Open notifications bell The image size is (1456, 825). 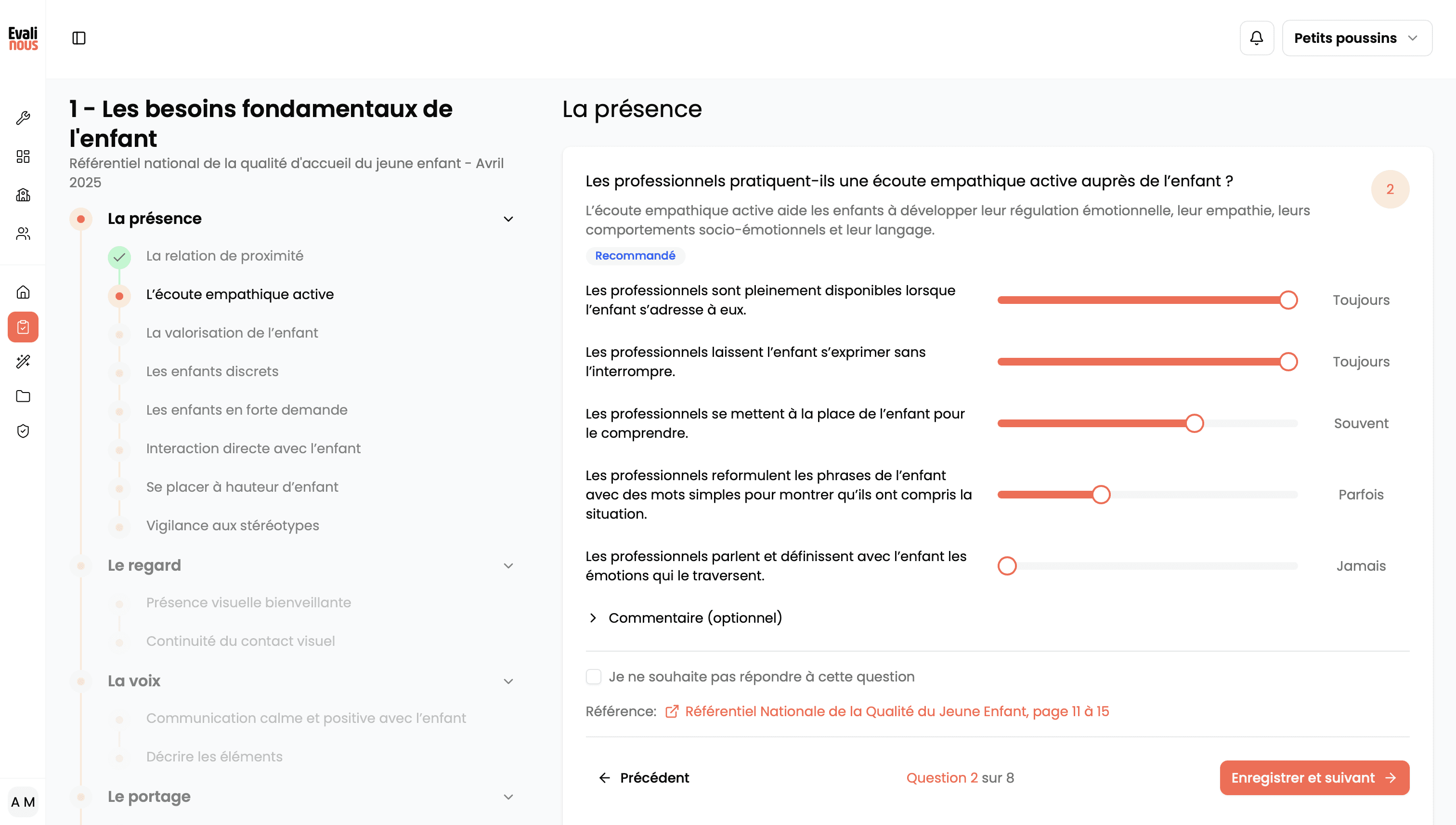[x=1256, y=38]
